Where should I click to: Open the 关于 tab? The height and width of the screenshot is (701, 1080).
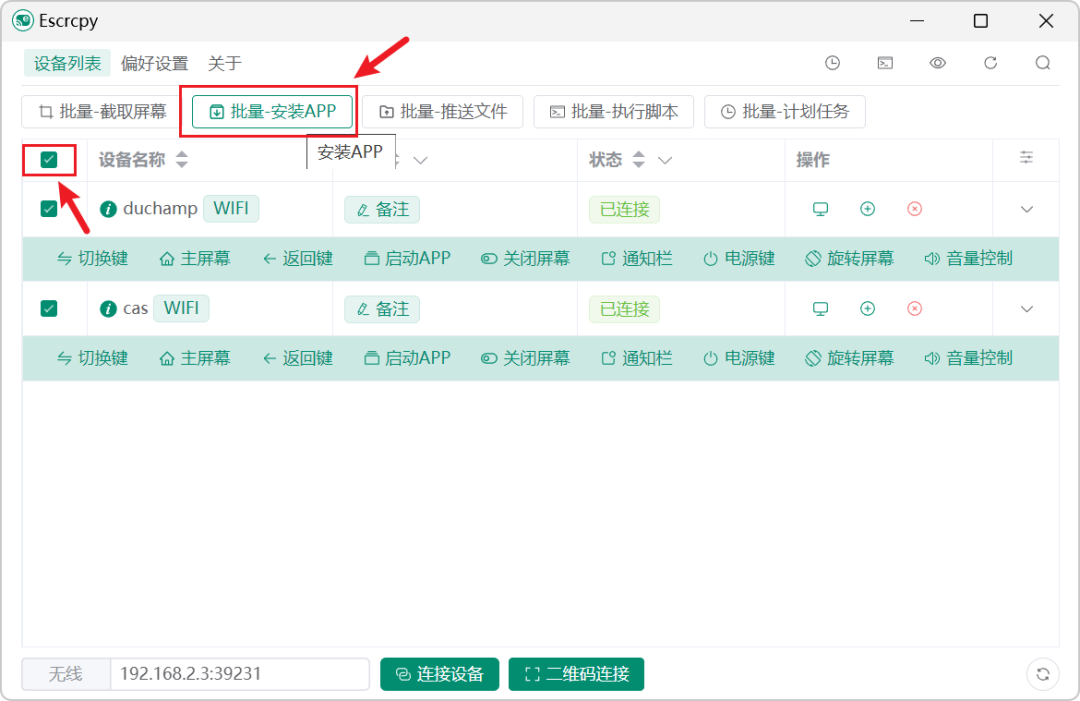click(225, 63)
